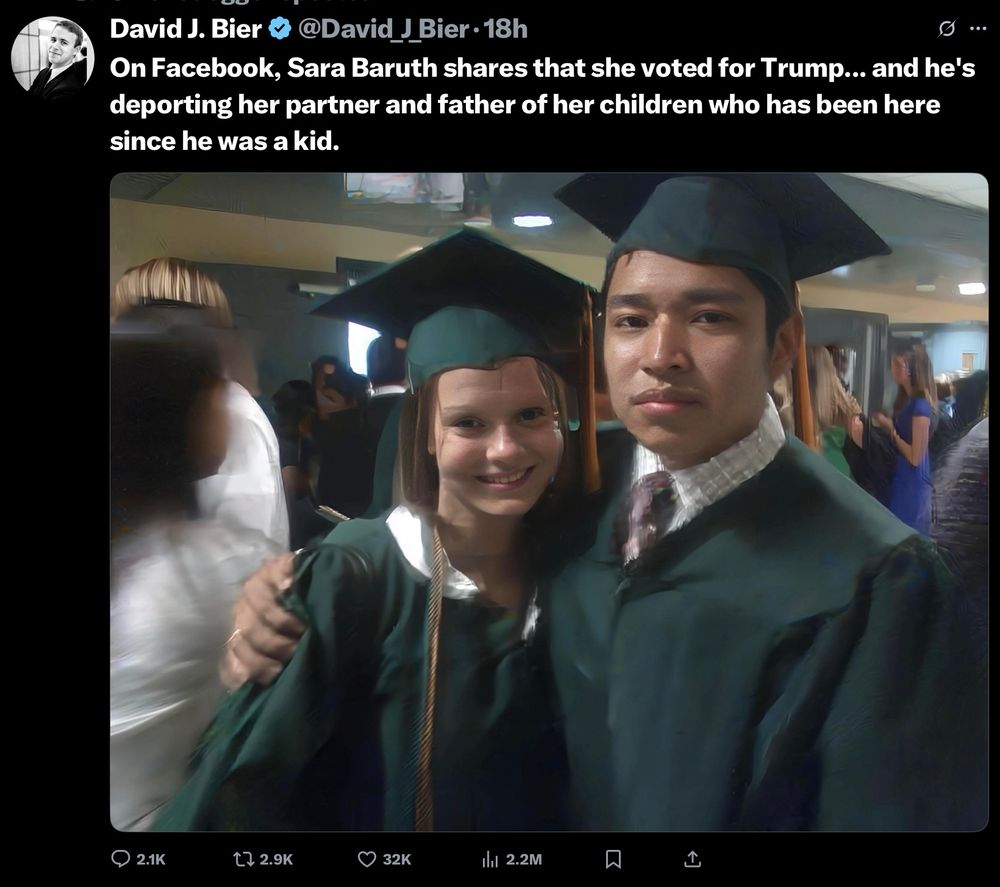Bookmark this post
The width and height of the screenshot is (1000, 887).
[613, 859]
